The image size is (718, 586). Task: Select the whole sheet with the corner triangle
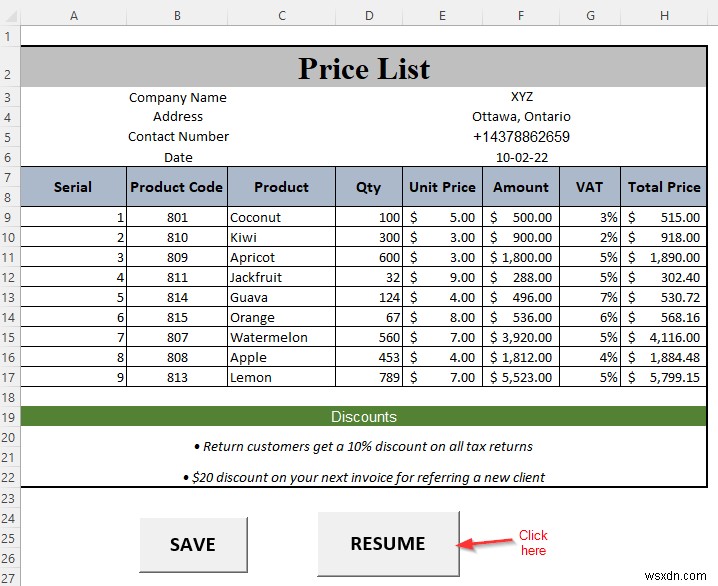(x=10, y=16)
